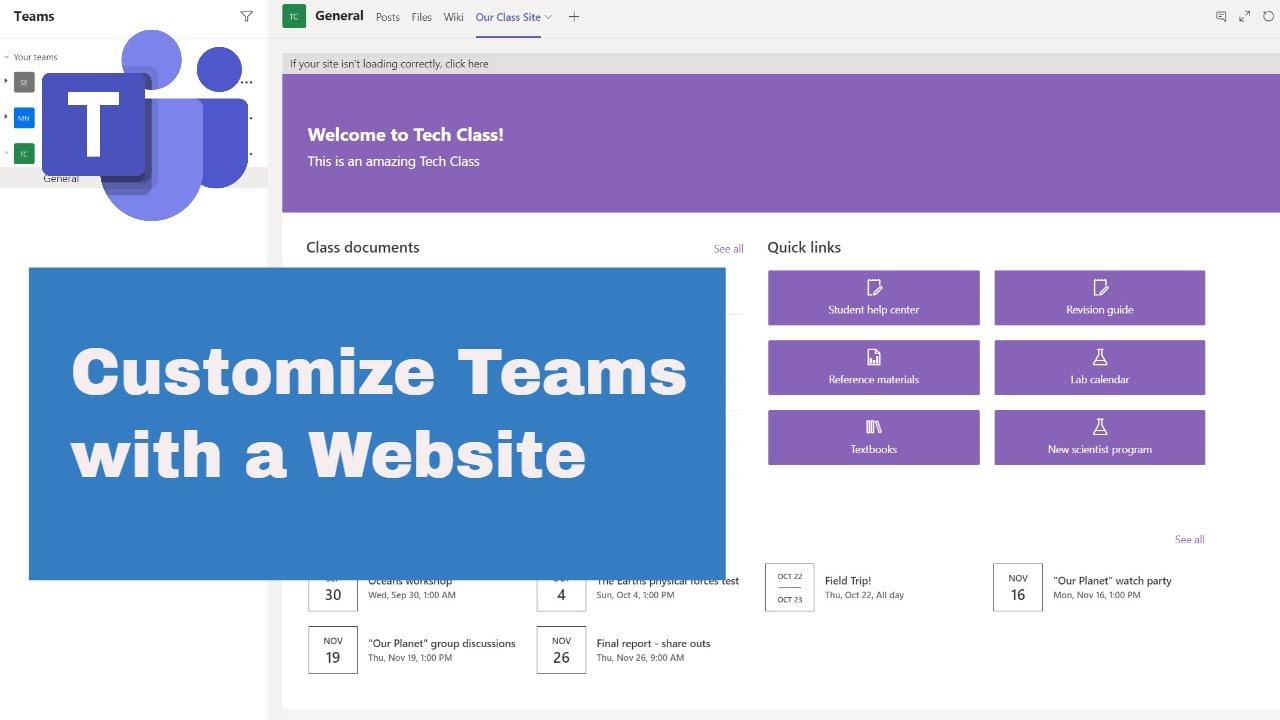Open the "Our Planet" group discussions event title

click(x=442, y=644)
